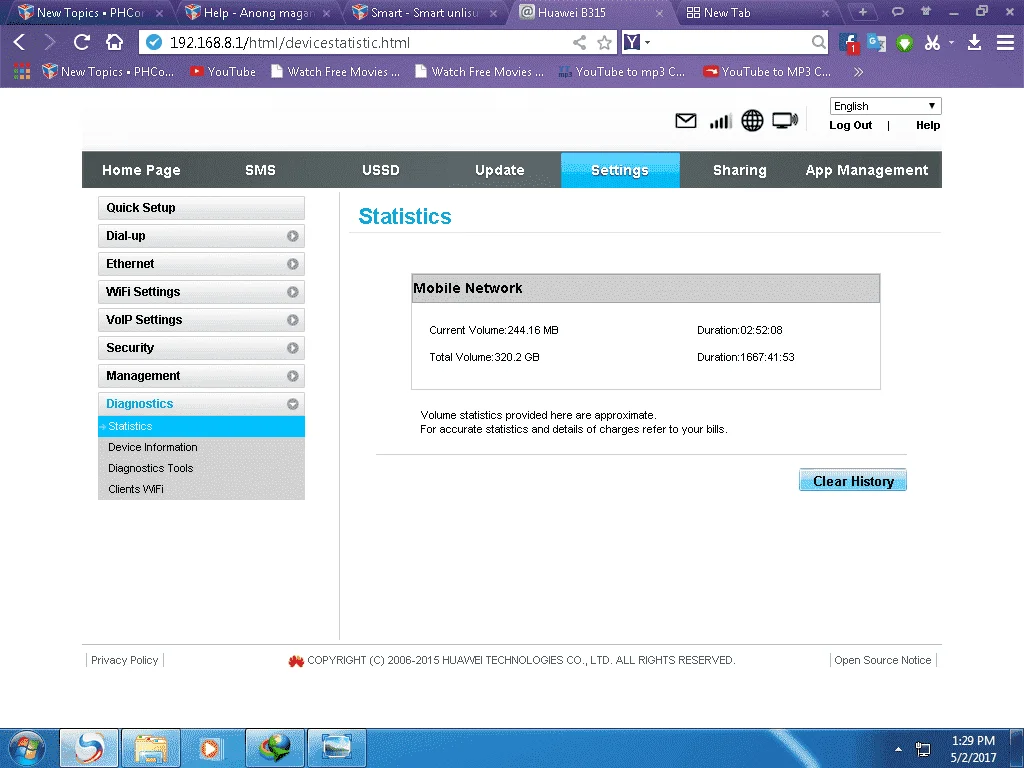Click the globe network status icon

click(752, 121)
